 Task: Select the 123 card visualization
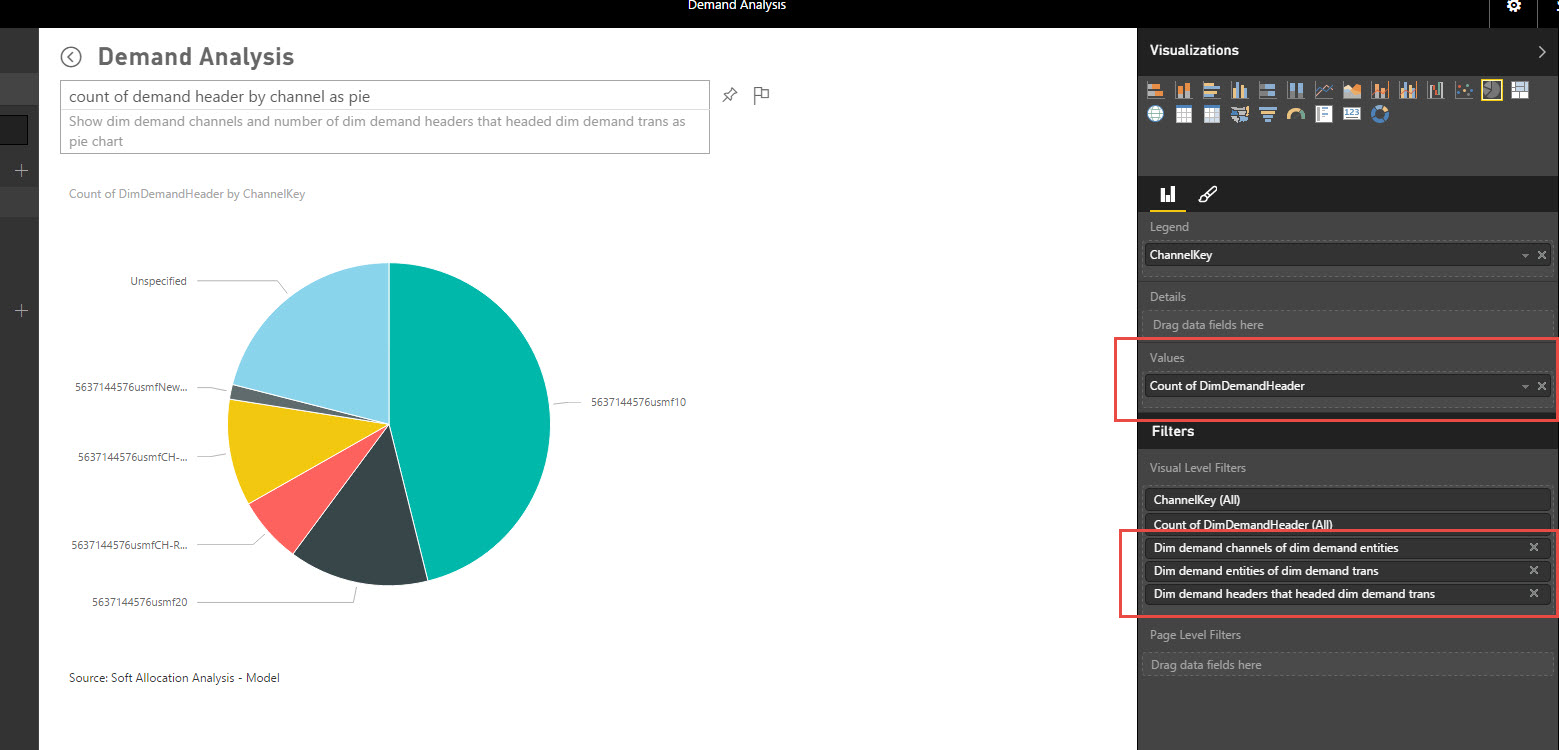pyautogui.click(x=1352, y=114)
